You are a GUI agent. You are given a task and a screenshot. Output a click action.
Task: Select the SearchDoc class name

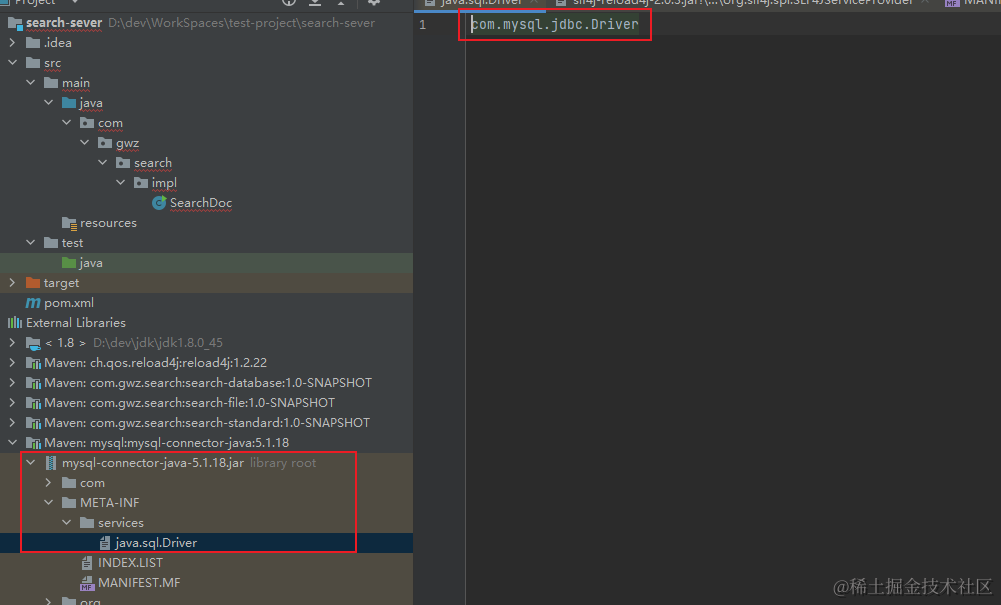click(200, 203)
